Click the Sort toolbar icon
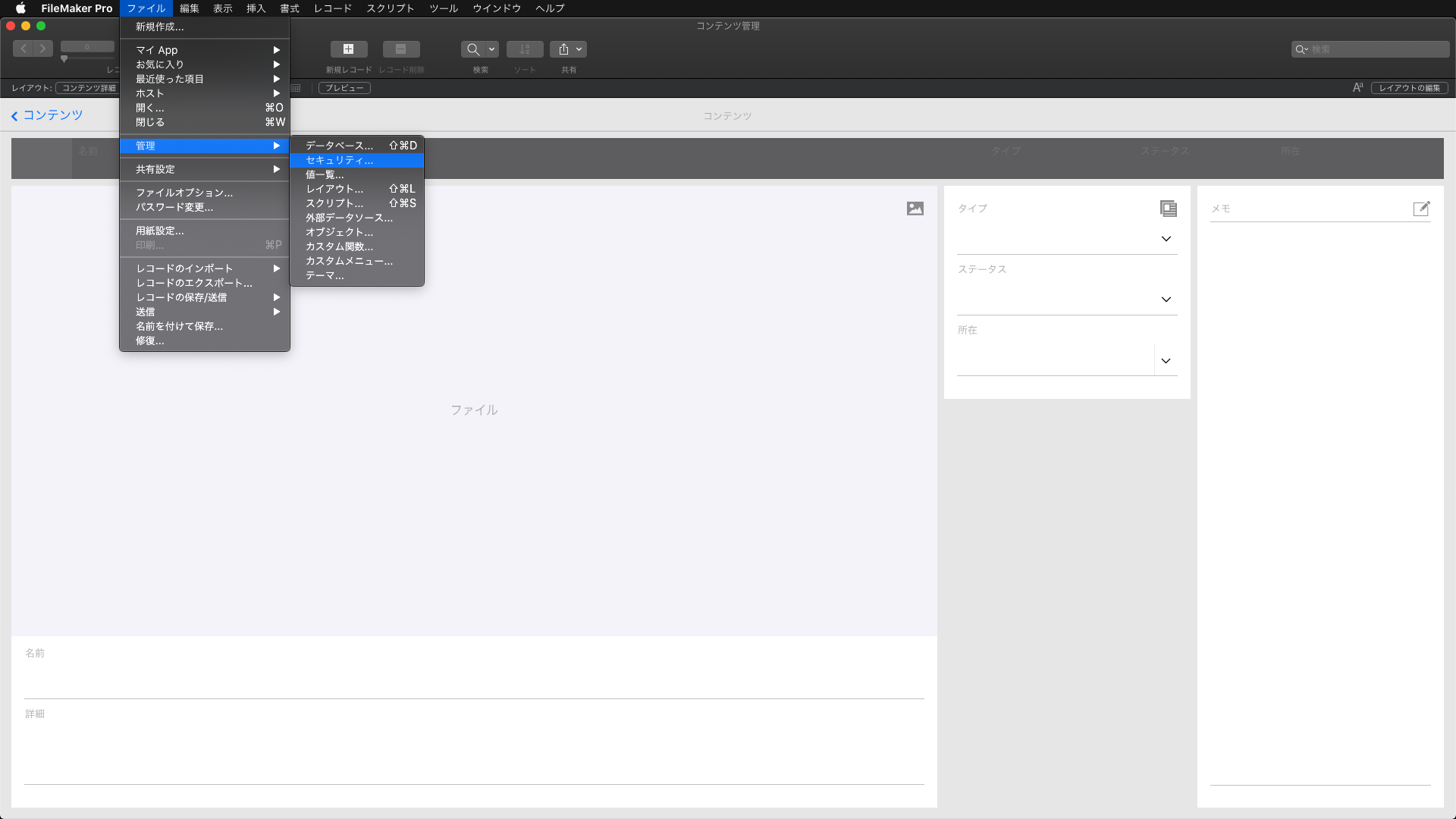The height and width of the screenshot is (819, 1456). [524, 49]
